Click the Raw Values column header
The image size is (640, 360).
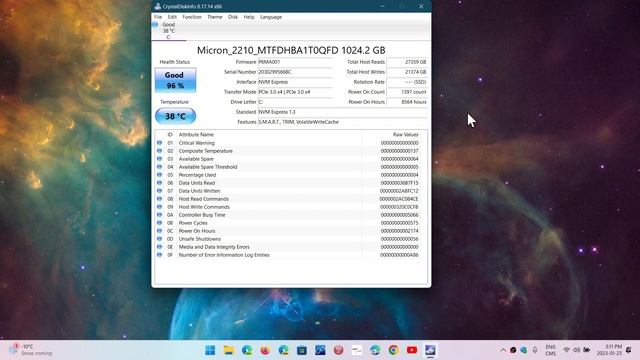click(405, 134)
